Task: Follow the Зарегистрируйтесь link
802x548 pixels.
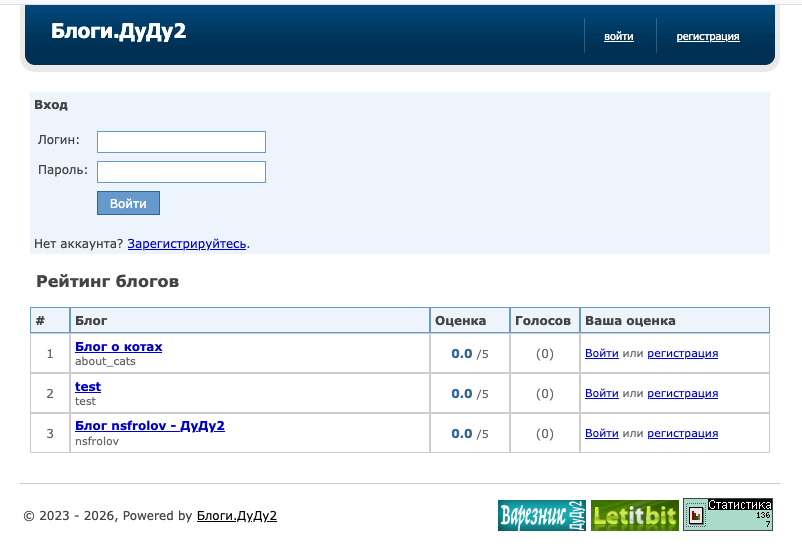Action: coord(187,244)
